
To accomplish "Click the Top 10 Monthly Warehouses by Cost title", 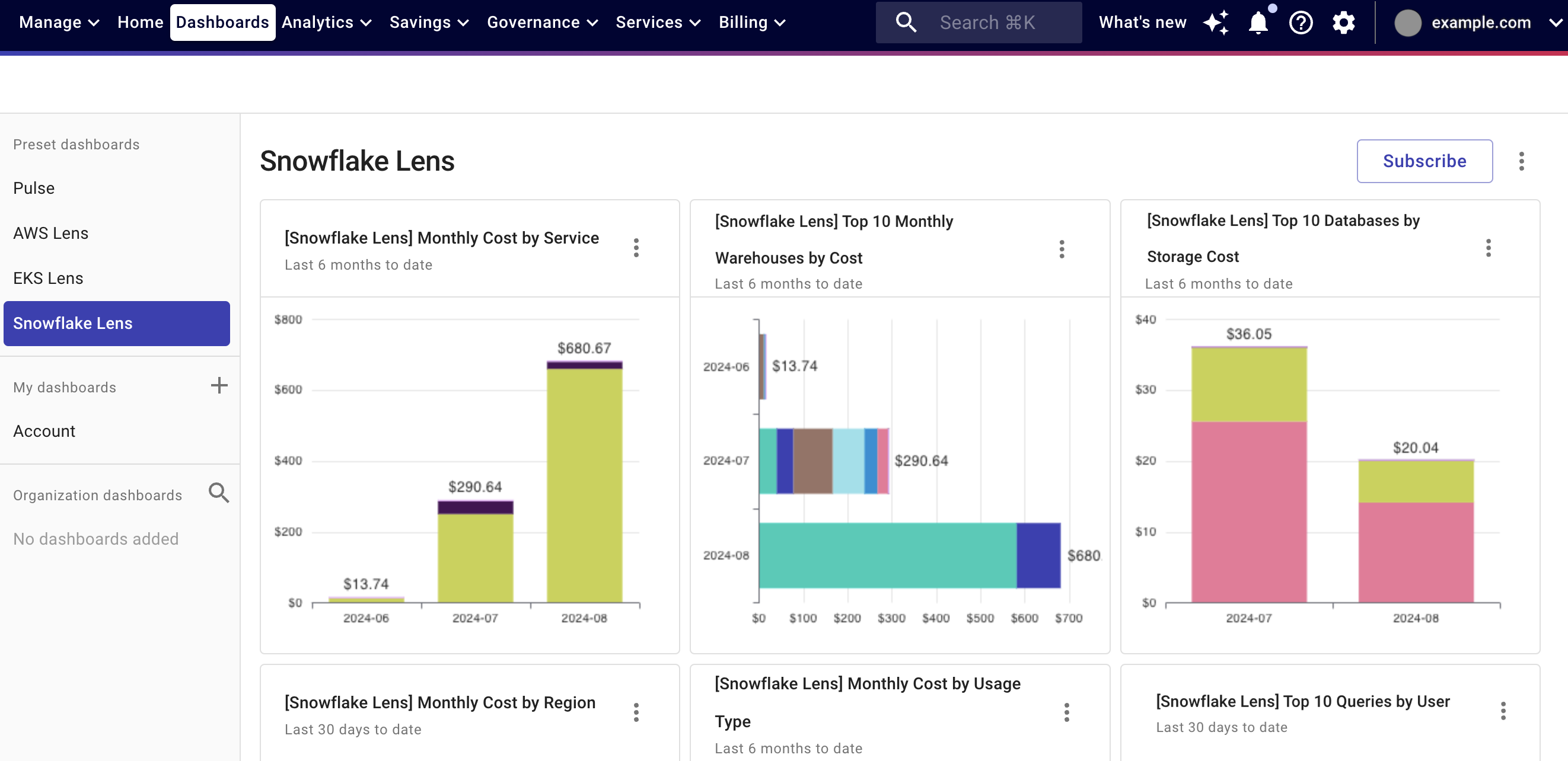I will pos(834,239).
